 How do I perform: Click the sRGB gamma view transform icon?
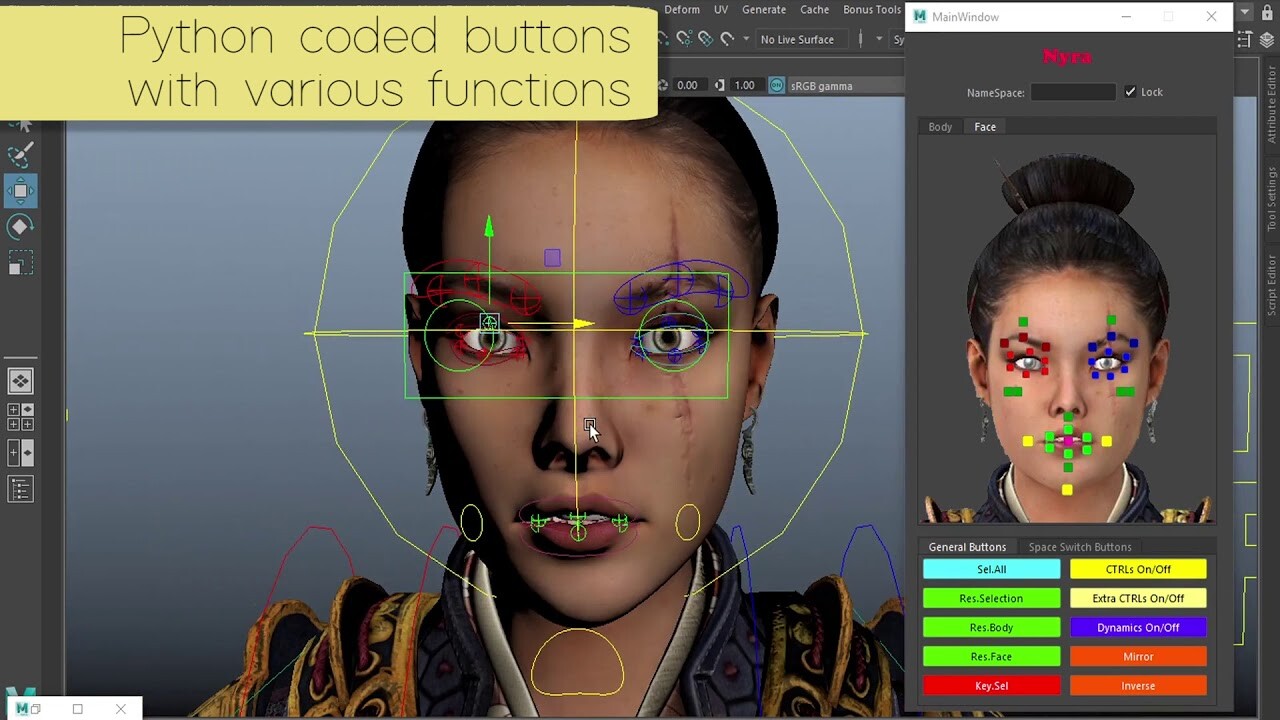[777, 85]
